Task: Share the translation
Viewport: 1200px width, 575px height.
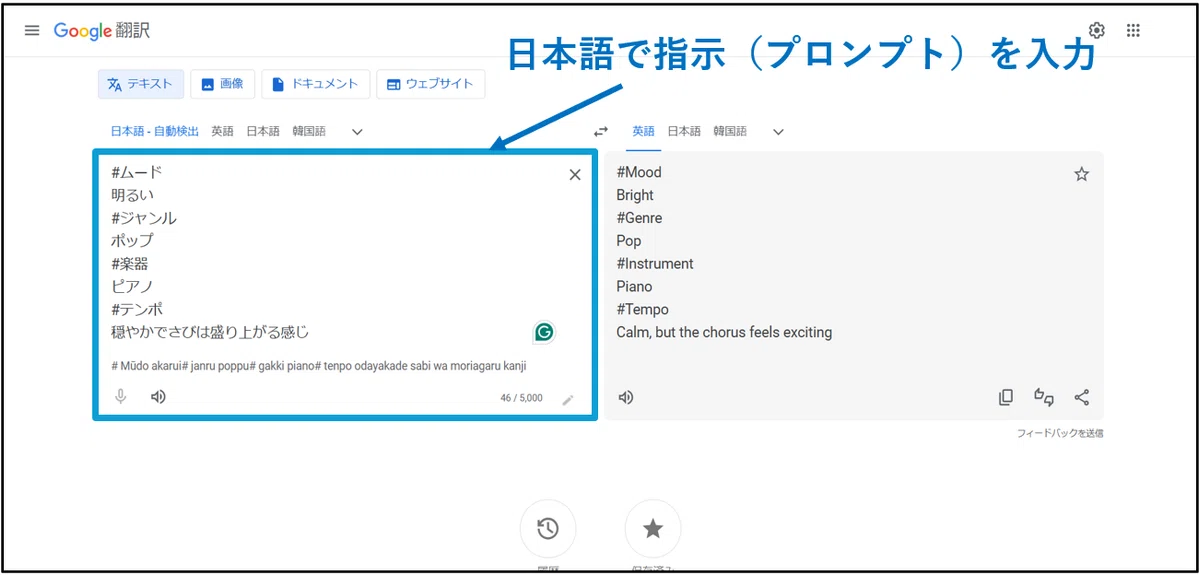Action: (x=1082, y=397)
